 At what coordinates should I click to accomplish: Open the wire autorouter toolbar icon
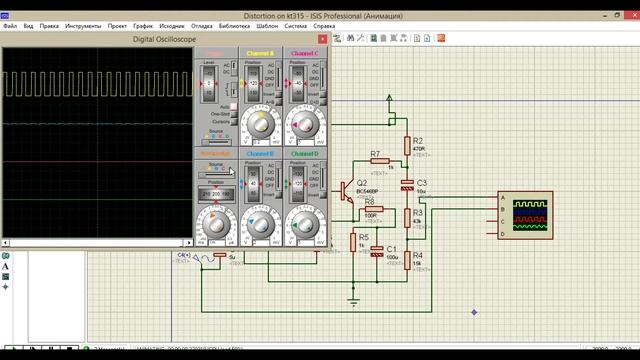[337, 38]
